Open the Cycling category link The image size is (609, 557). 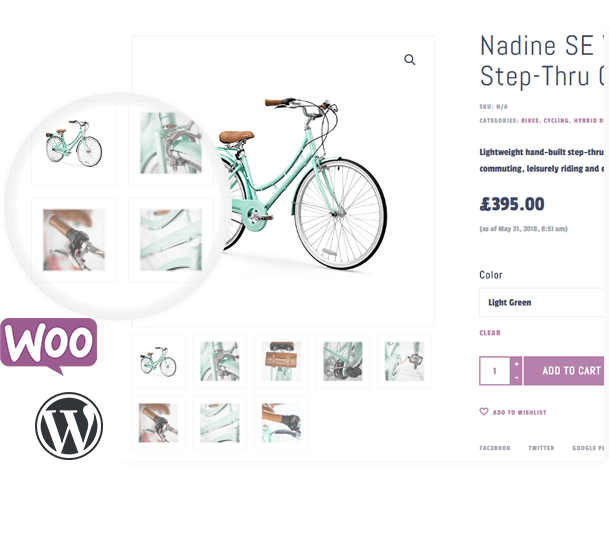pos(556,120)
